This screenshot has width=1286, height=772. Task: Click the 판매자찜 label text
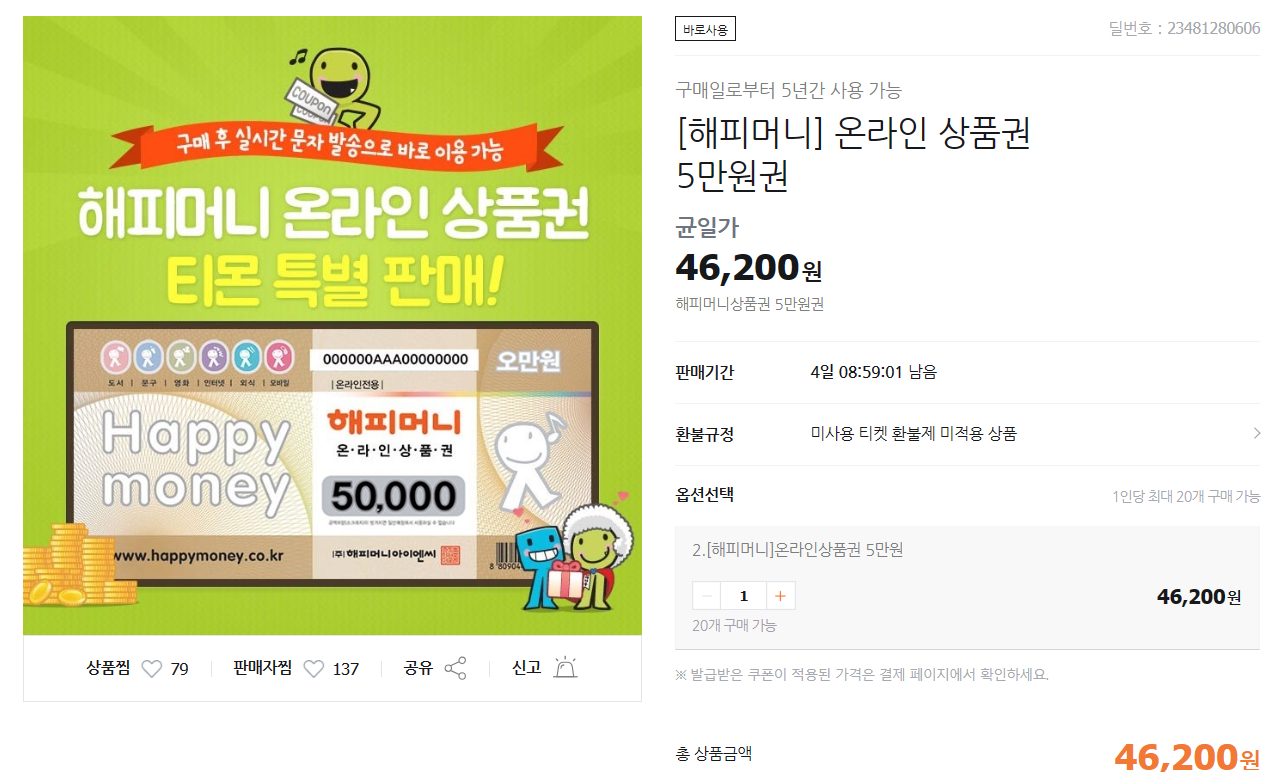pos(262,668)
